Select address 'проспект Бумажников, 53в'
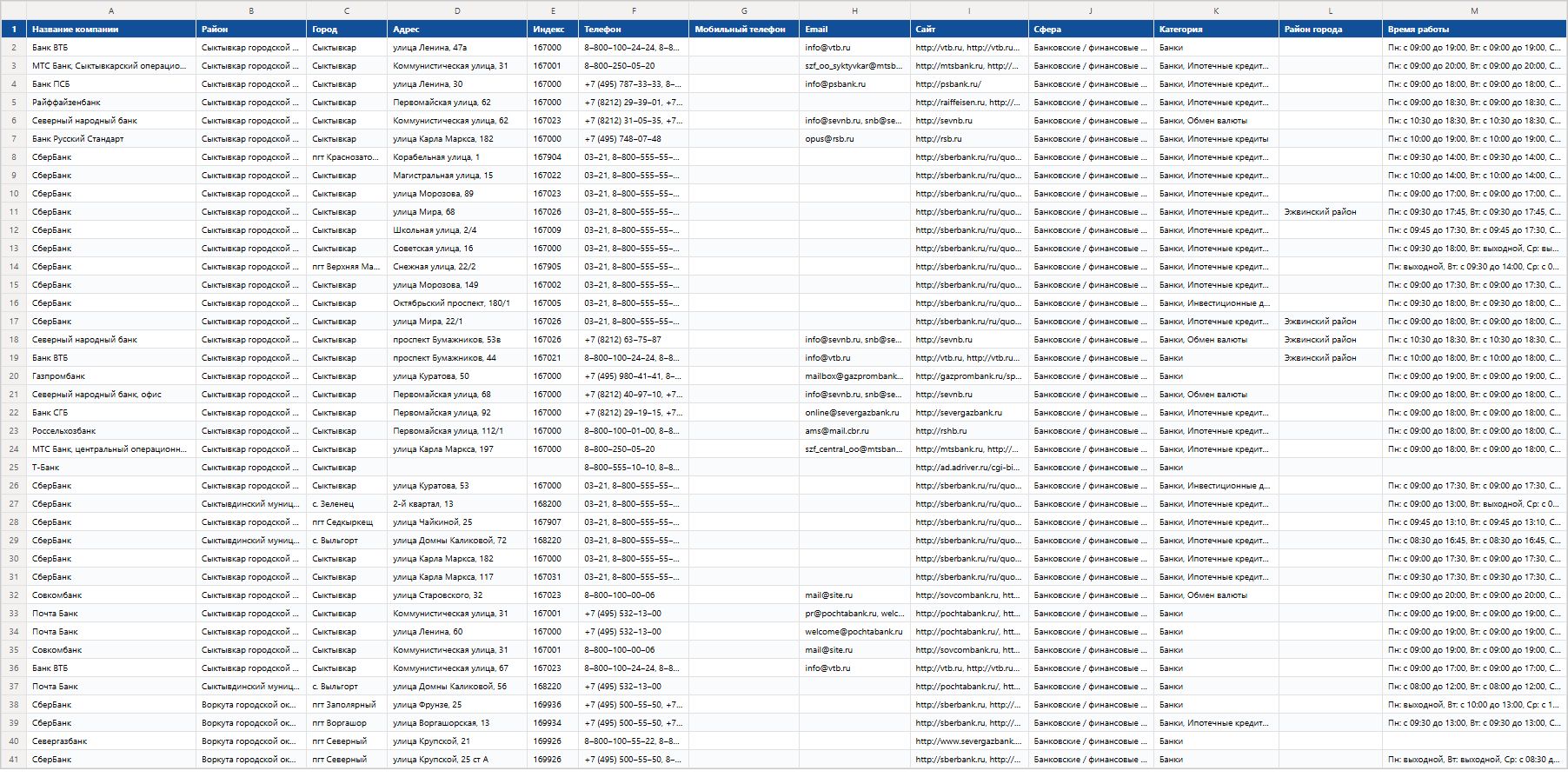The height and width of the screenshot is (784, 1568). pos(457,340)
